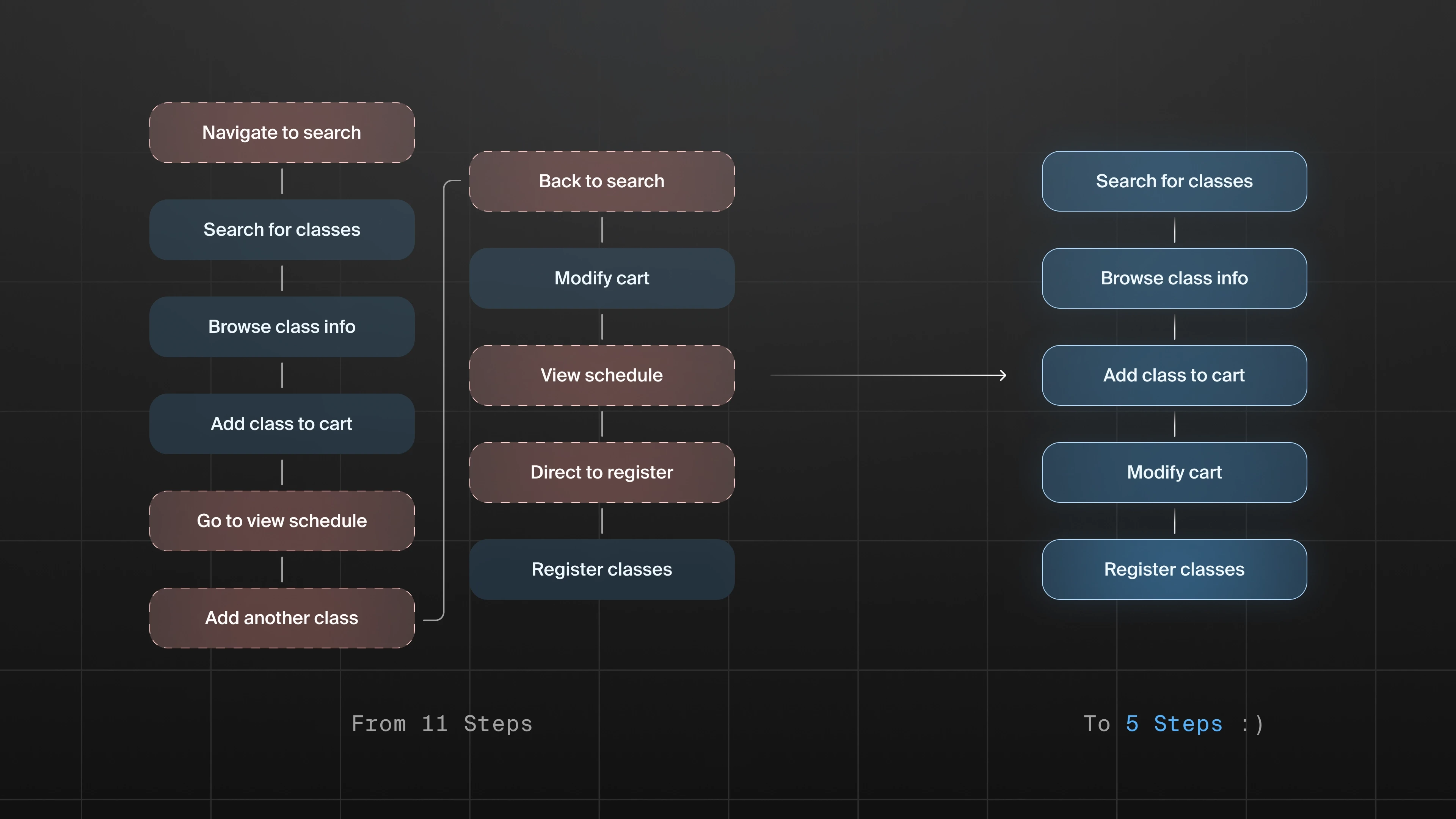
Task: Select the glowing Register classes step
Action: pos(1174,570)
